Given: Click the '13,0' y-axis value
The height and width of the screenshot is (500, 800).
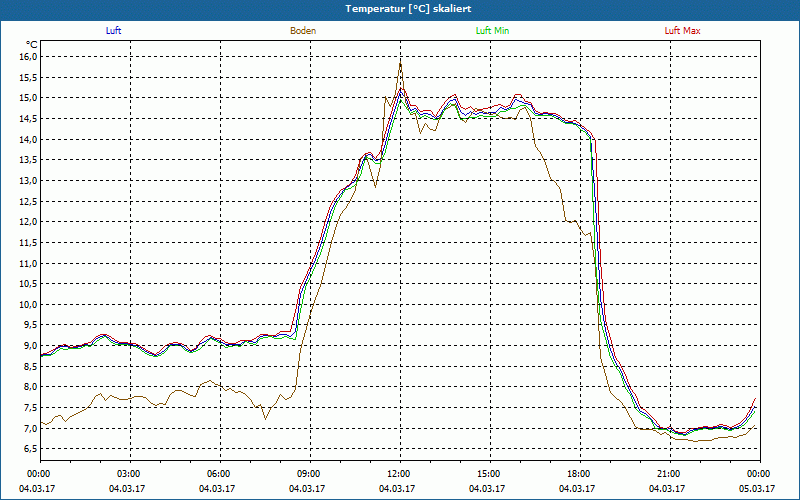Looking at the screenshot, I should coord(29,181).
